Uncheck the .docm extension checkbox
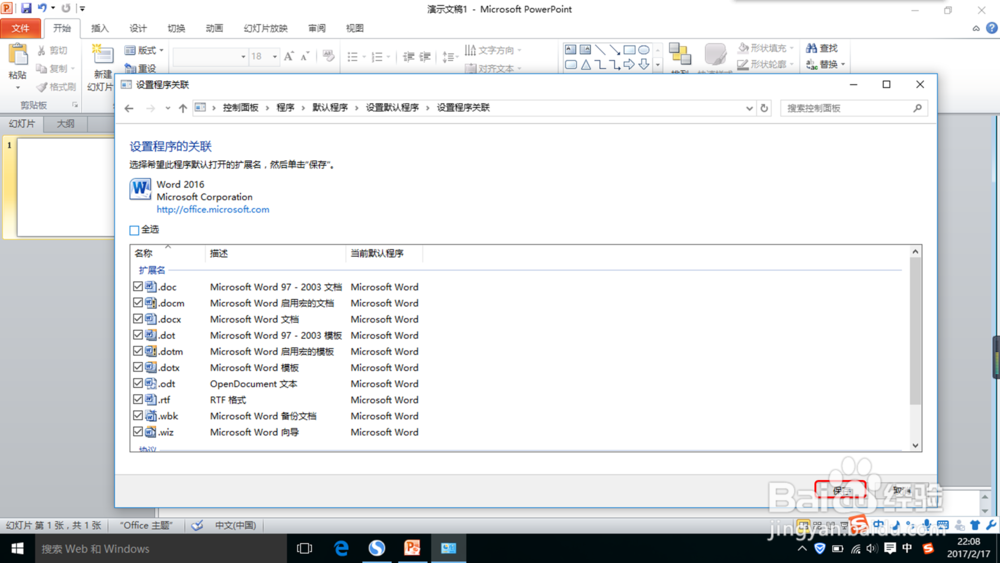 [x=138, y=303]
